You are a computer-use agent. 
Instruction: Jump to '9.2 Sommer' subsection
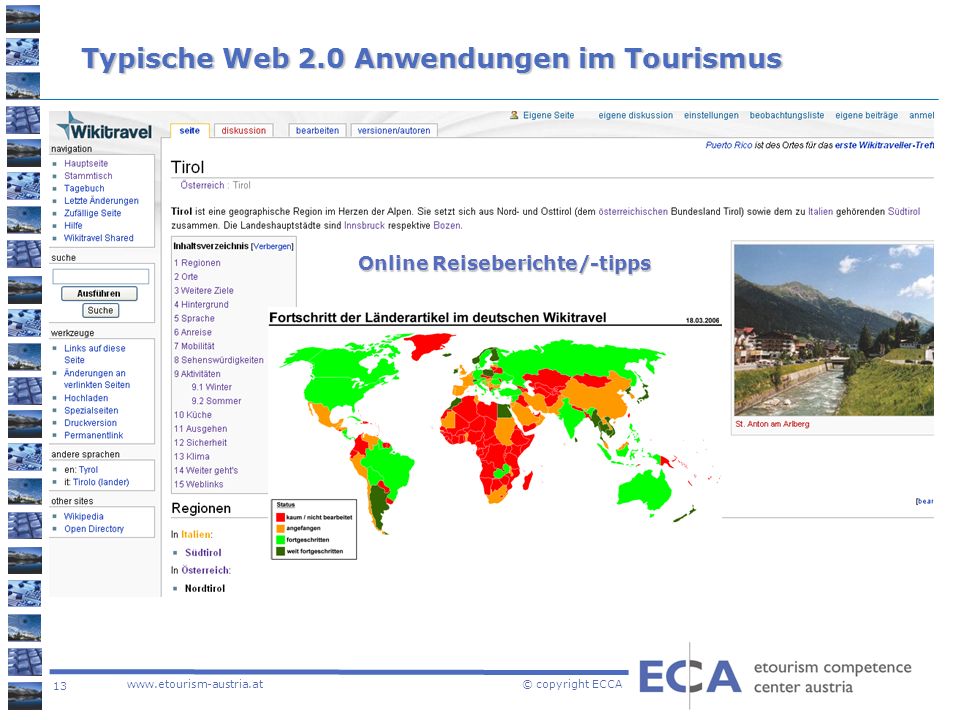coord(217,401)
